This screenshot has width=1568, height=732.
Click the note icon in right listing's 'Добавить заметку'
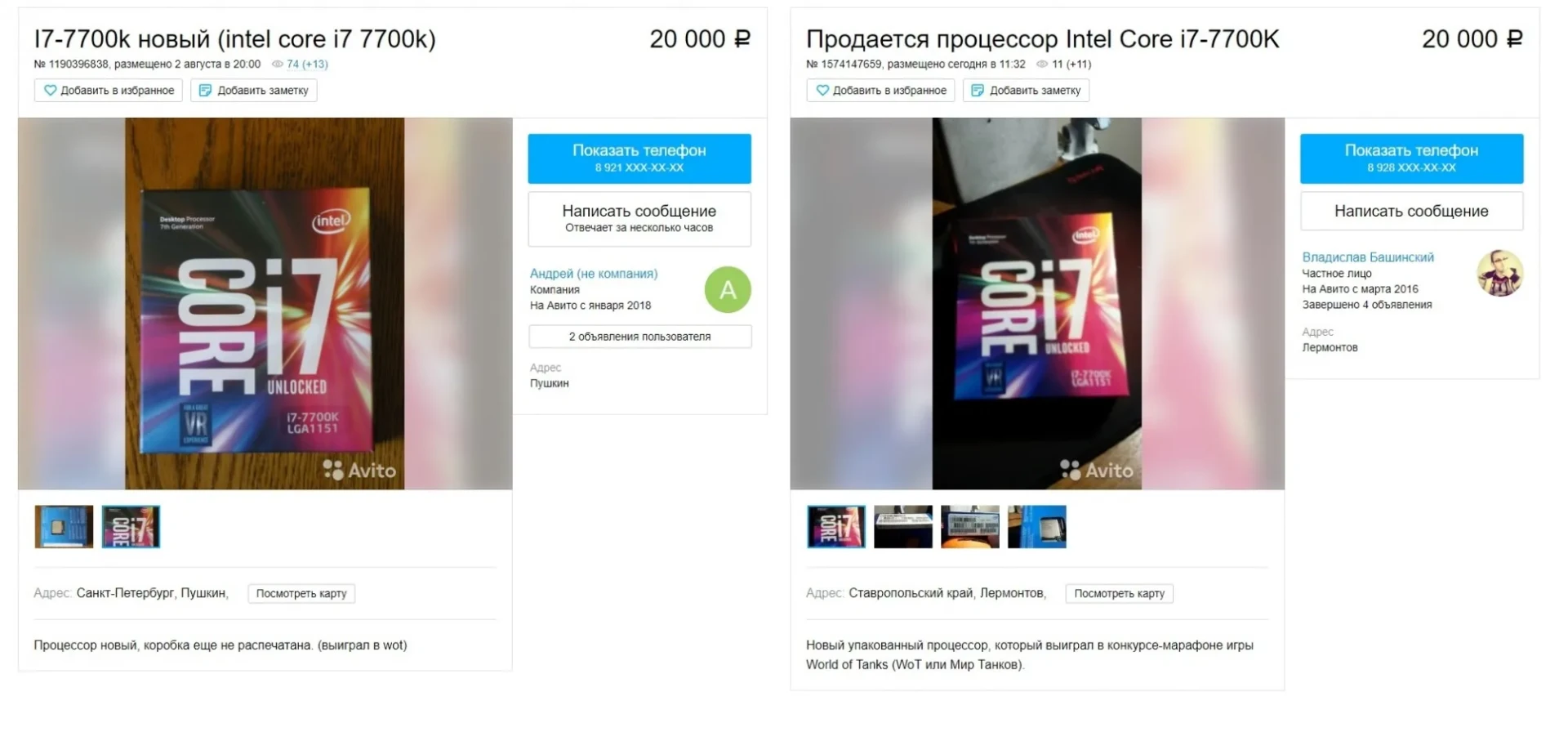click(978, 91)
